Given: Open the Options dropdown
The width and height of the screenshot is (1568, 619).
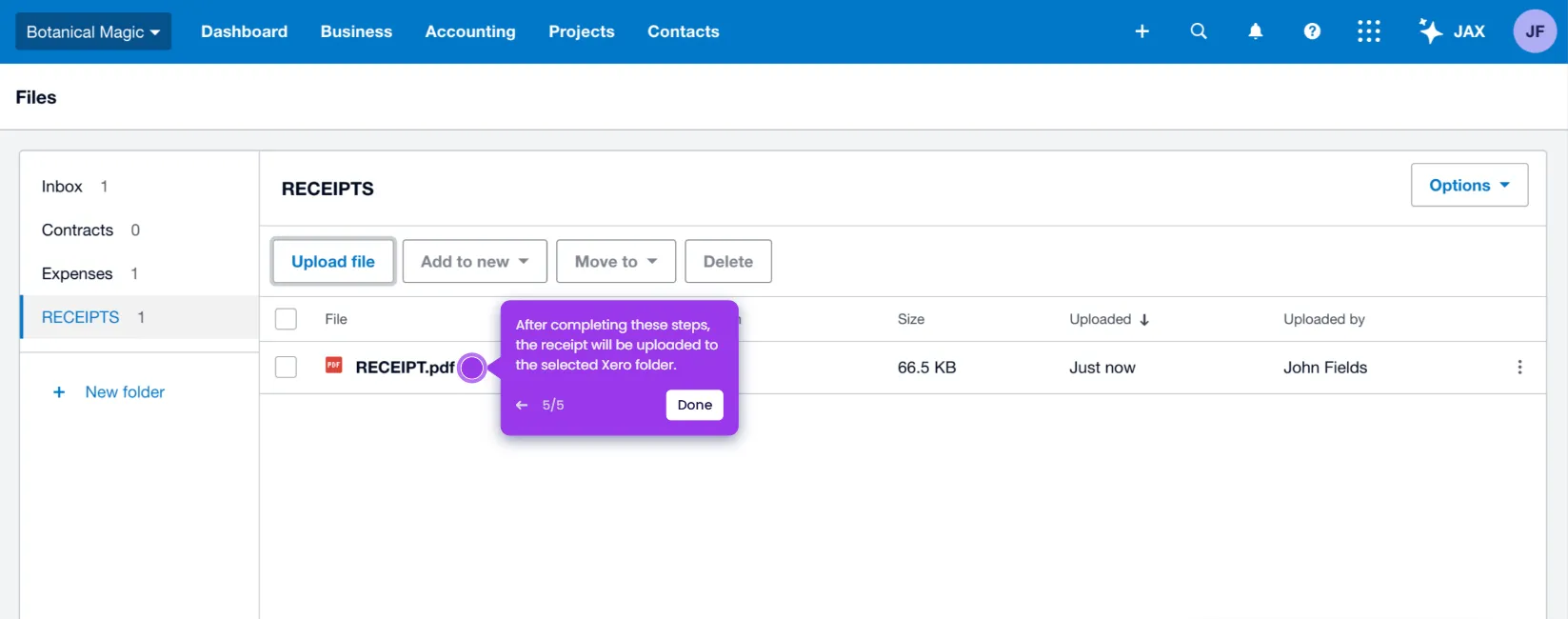Looking at the screenshot, I should (1469, 185).
